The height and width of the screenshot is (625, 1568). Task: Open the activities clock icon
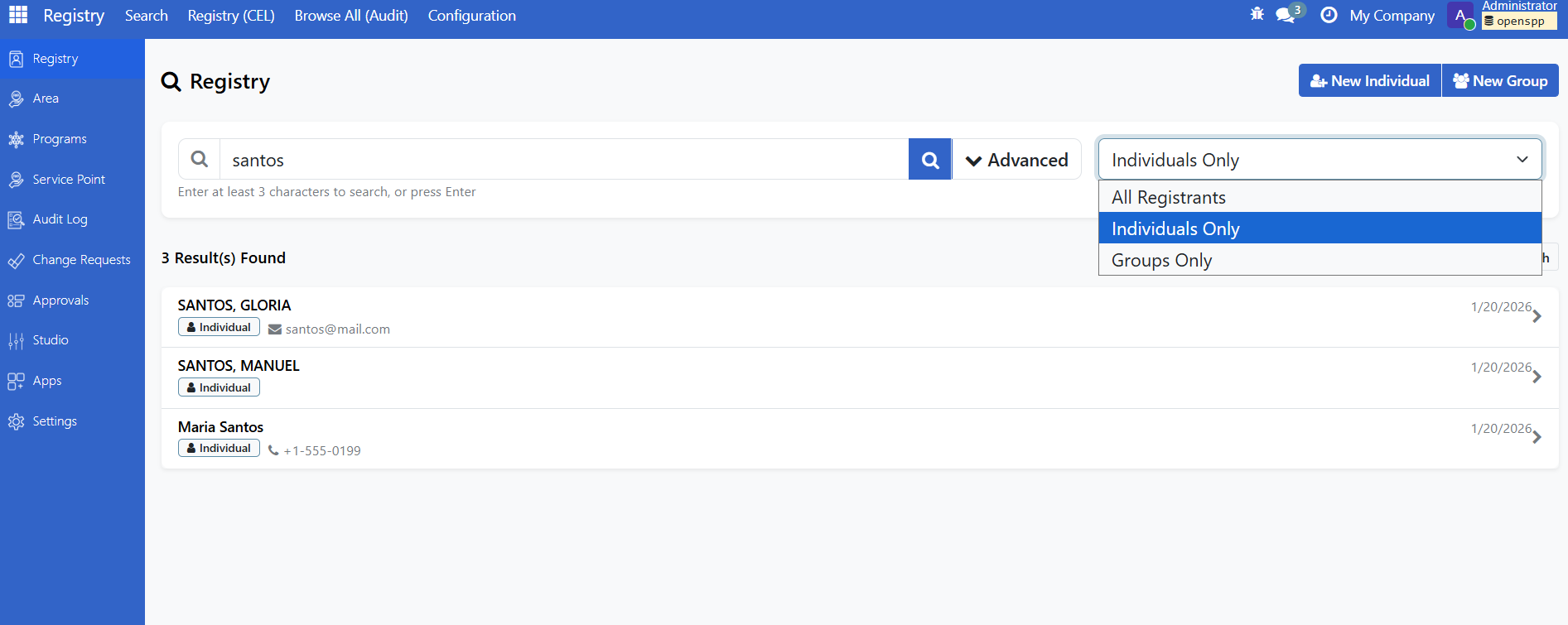click(x=1329, y=15)
